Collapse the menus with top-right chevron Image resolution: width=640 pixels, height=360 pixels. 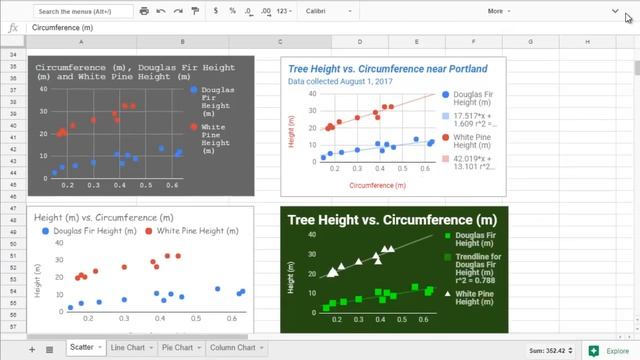point(615,11)
